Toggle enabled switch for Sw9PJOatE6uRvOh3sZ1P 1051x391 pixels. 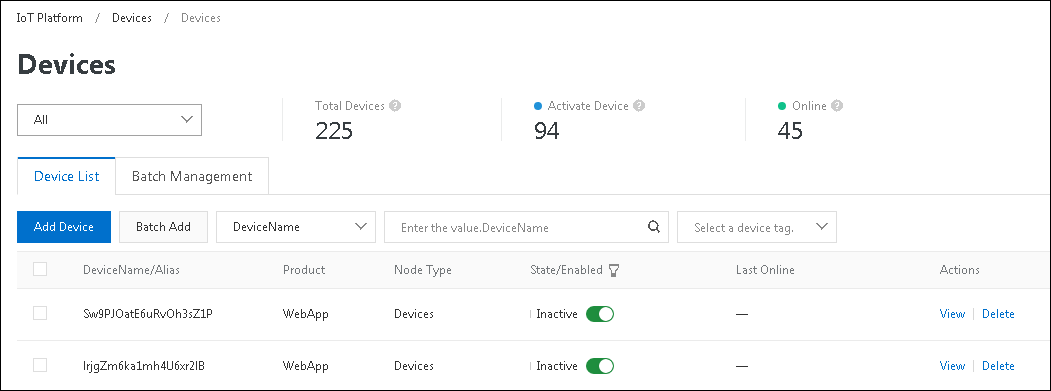(600, 314)
